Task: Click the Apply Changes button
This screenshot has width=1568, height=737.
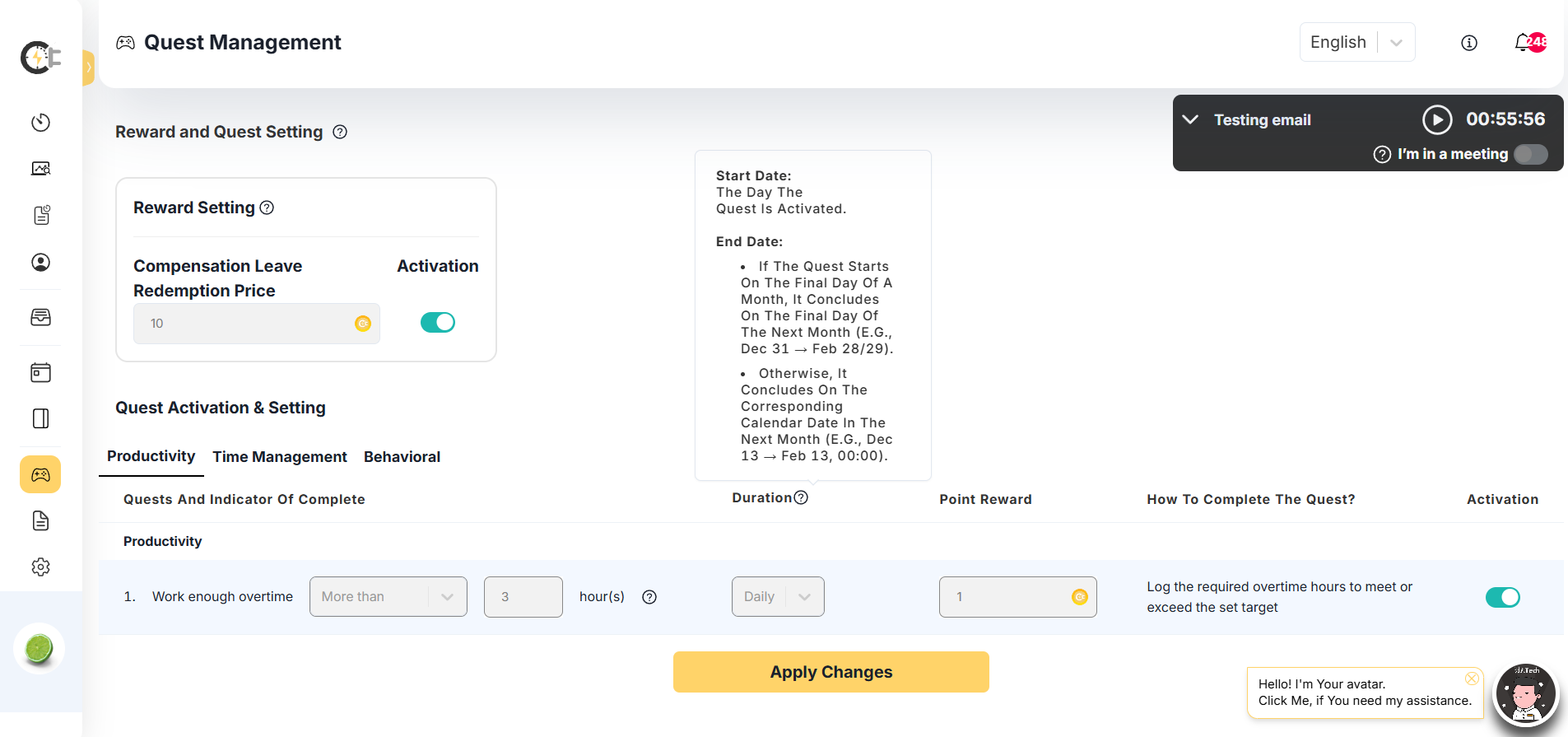Action: 831,672
